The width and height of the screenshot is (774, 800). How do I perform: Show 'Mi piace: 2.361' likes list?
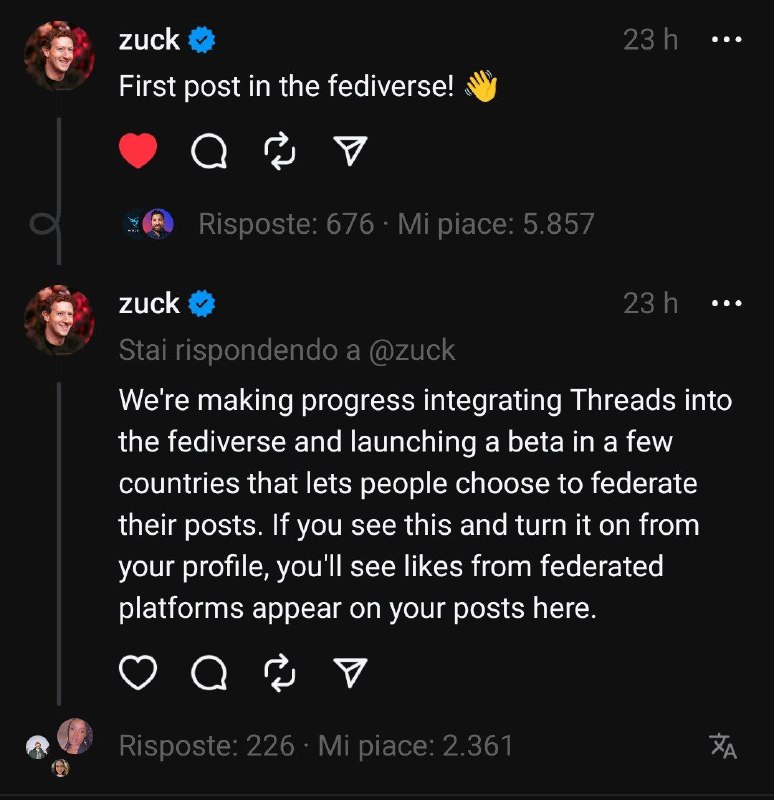415,746
